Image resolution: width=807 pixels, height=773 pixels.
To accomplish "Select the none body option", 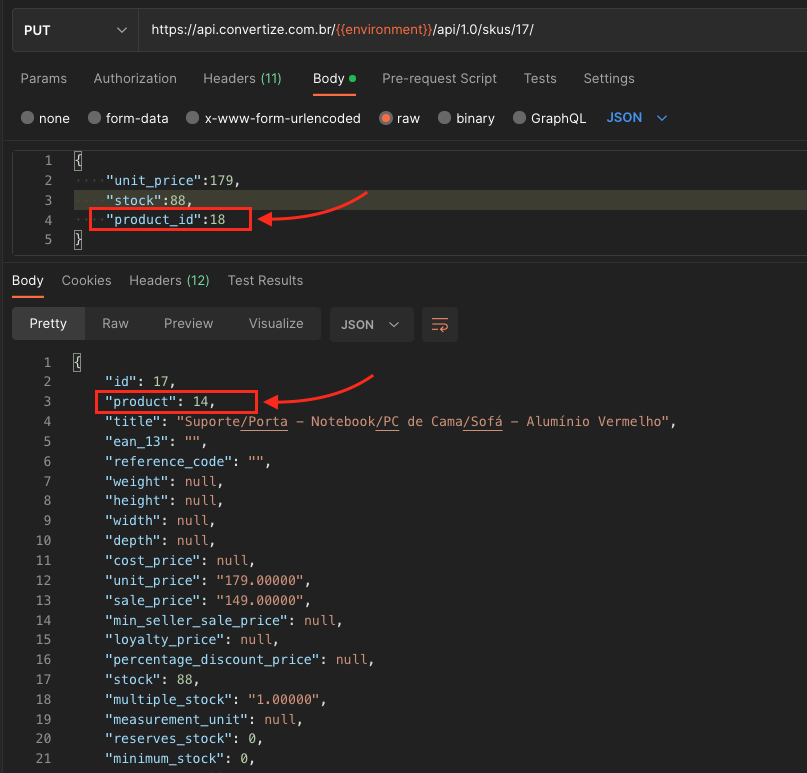I will (x=27, y=118).
